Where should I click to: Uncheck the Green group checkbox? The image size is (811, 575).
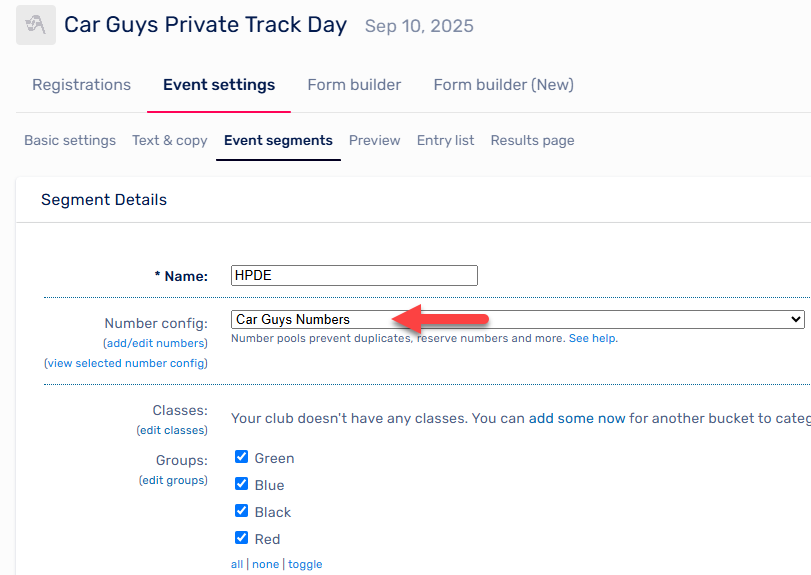click(242, 457)
